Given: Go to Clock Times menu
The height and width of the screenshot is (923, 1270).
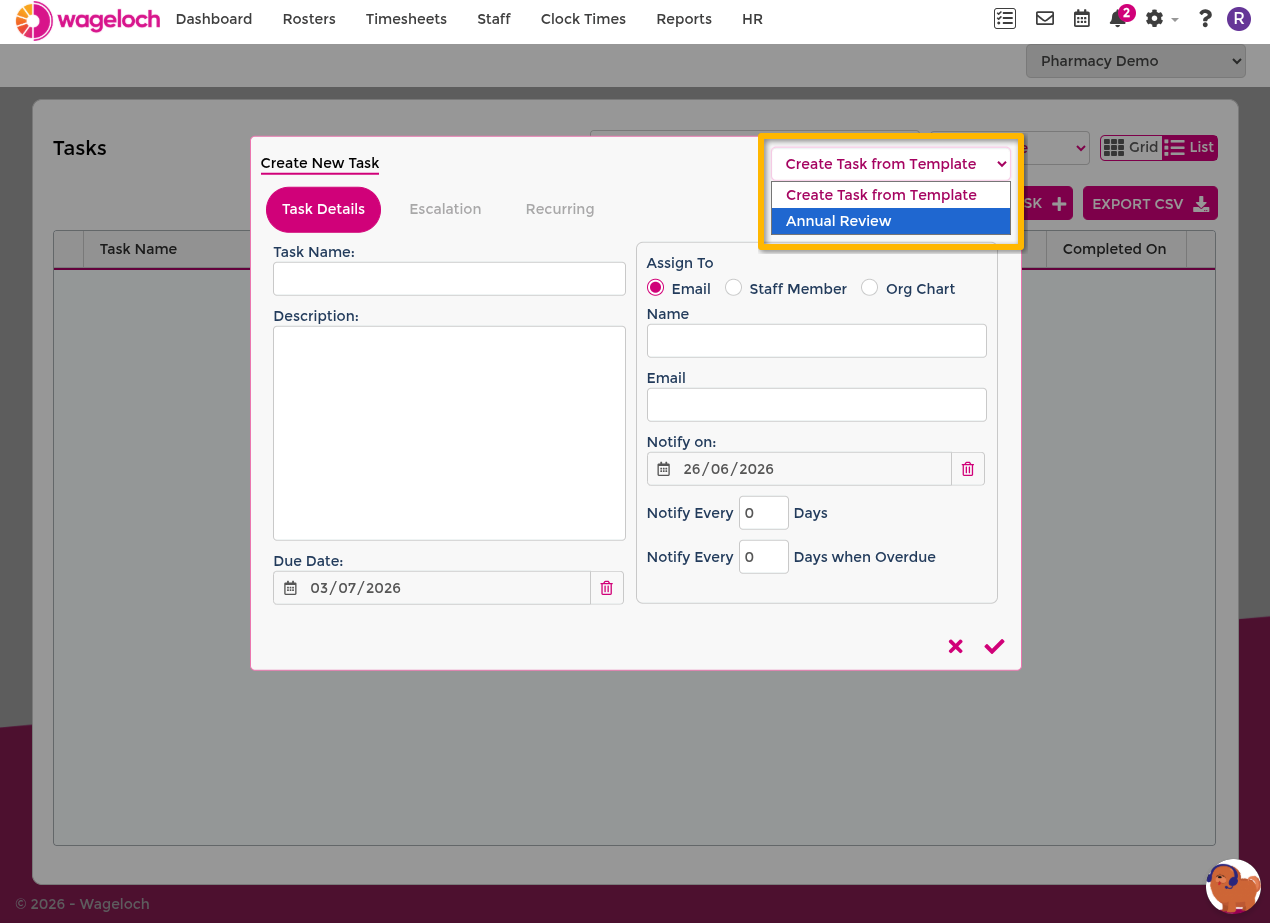Looking at the screenshot, I should [583, 19].
